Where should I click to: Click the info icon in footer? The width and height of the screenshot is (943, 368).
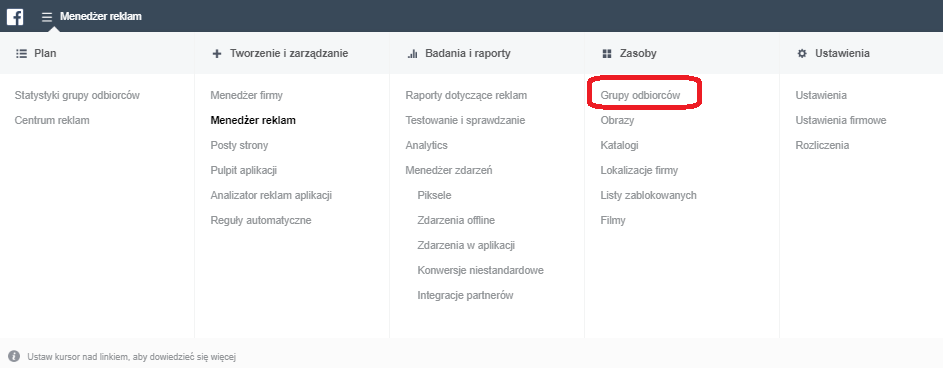[14, 357]
